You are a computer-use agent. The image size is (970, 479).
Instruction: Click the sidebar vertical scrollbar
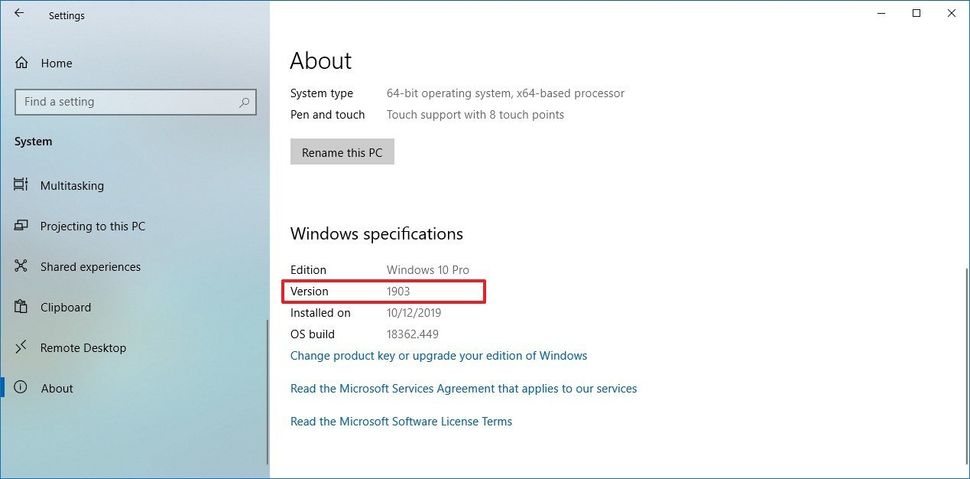(268, 392)
